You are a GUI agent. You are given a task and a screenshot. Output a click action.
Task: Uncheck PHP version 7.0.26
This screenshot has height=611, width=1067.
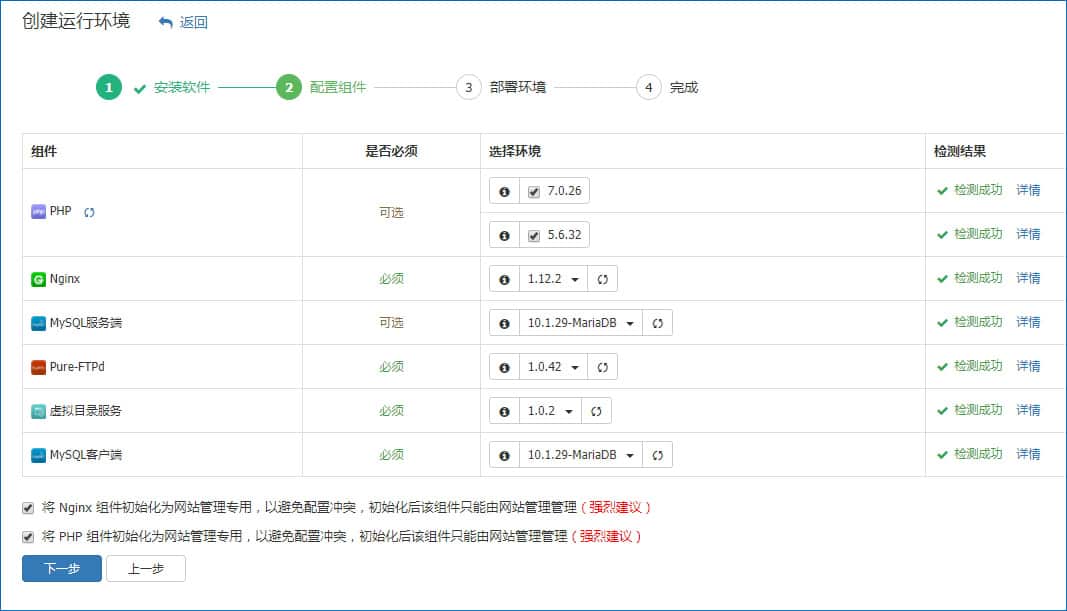click(x=534, y=192)
